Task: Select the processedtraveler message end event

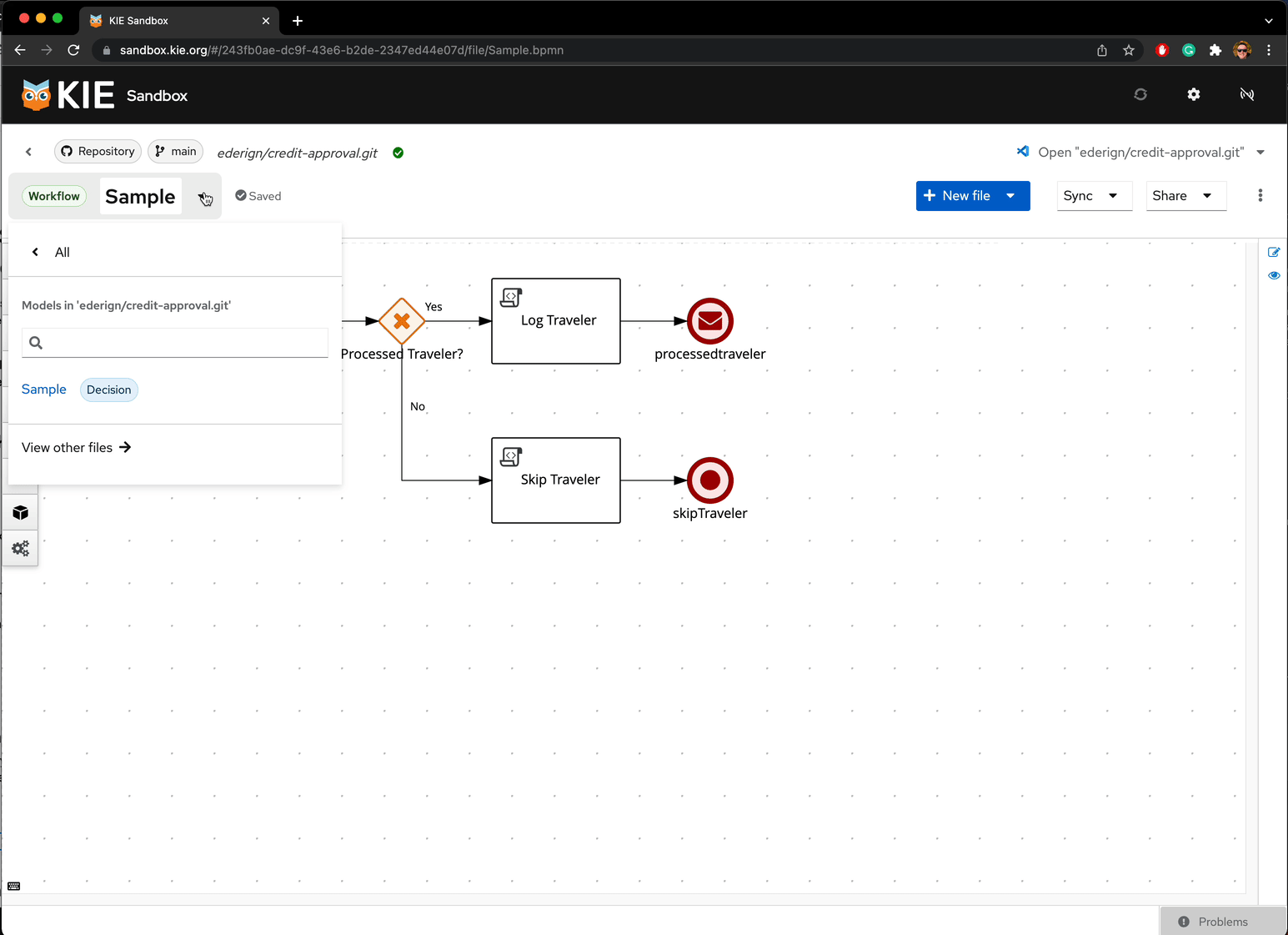Action: tap(709, 321)
